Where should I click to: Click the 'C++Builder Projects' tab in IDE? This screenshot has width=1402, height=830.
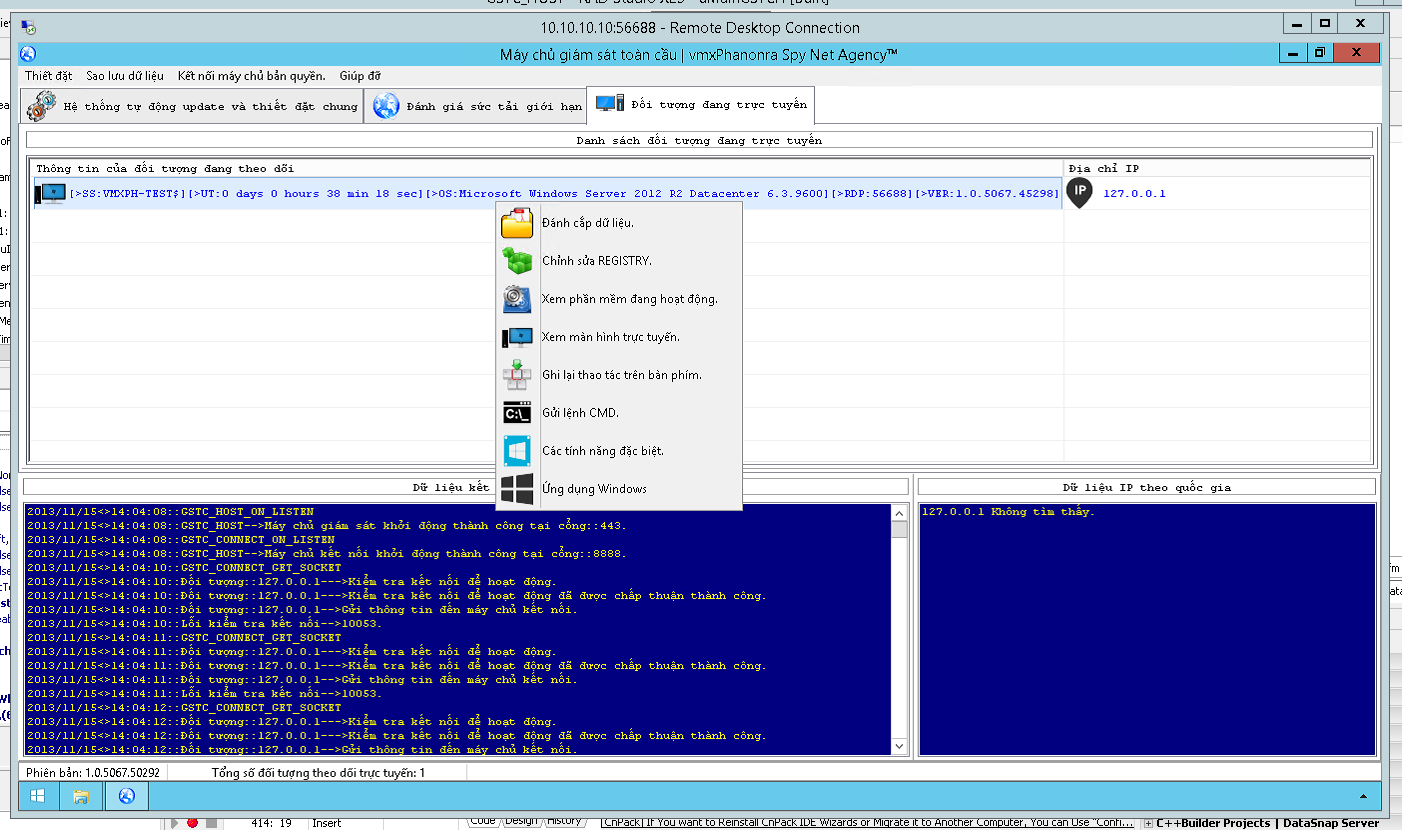coord(1213,823)
